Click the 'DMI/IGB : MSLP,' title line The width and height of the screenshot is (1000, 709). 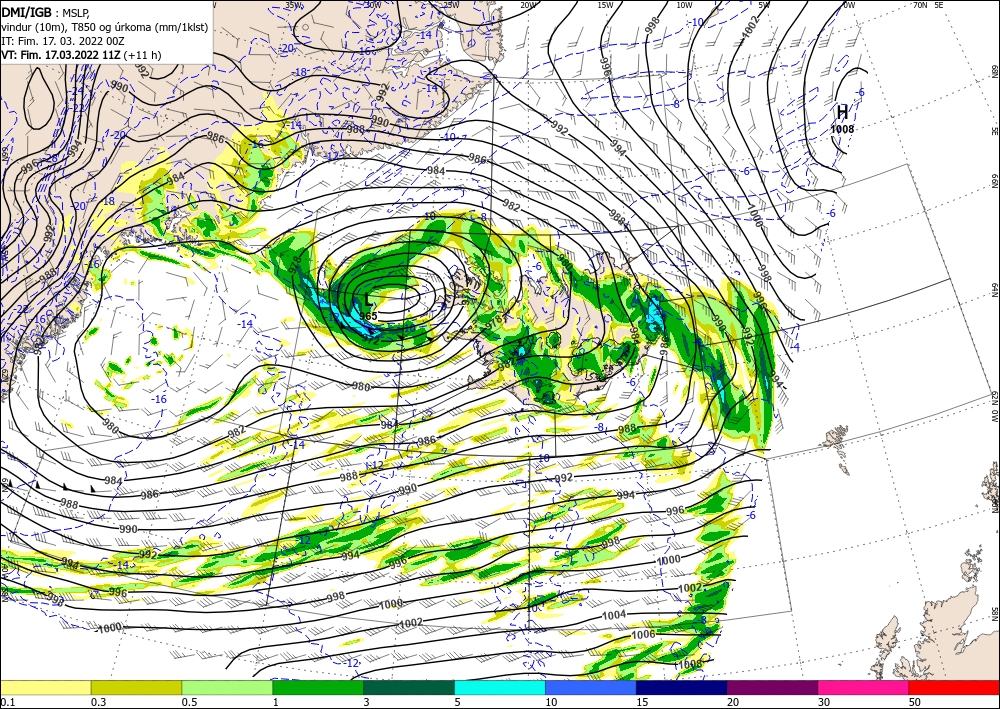click(x=46, y=13)
